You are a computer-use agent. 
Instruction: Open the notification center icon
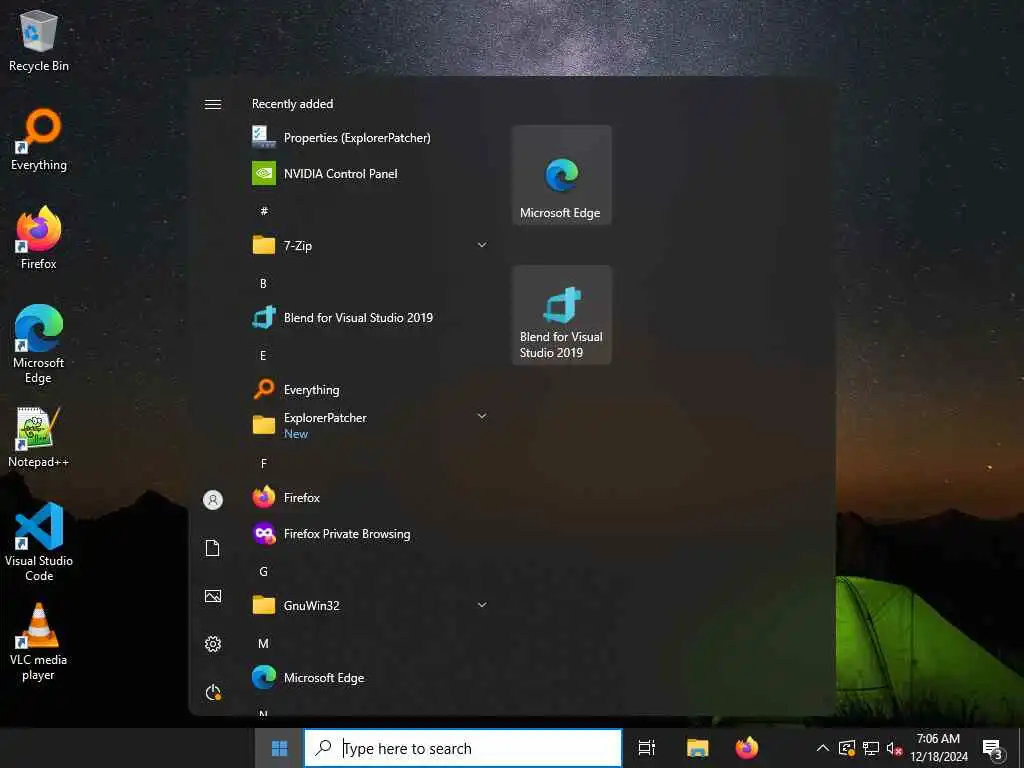[x=993, y=750]
